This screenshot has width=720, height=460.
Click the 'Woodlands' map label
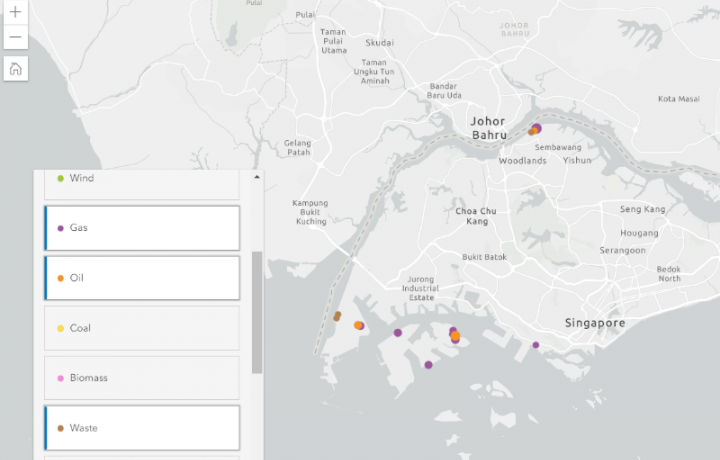pos(523,161)
